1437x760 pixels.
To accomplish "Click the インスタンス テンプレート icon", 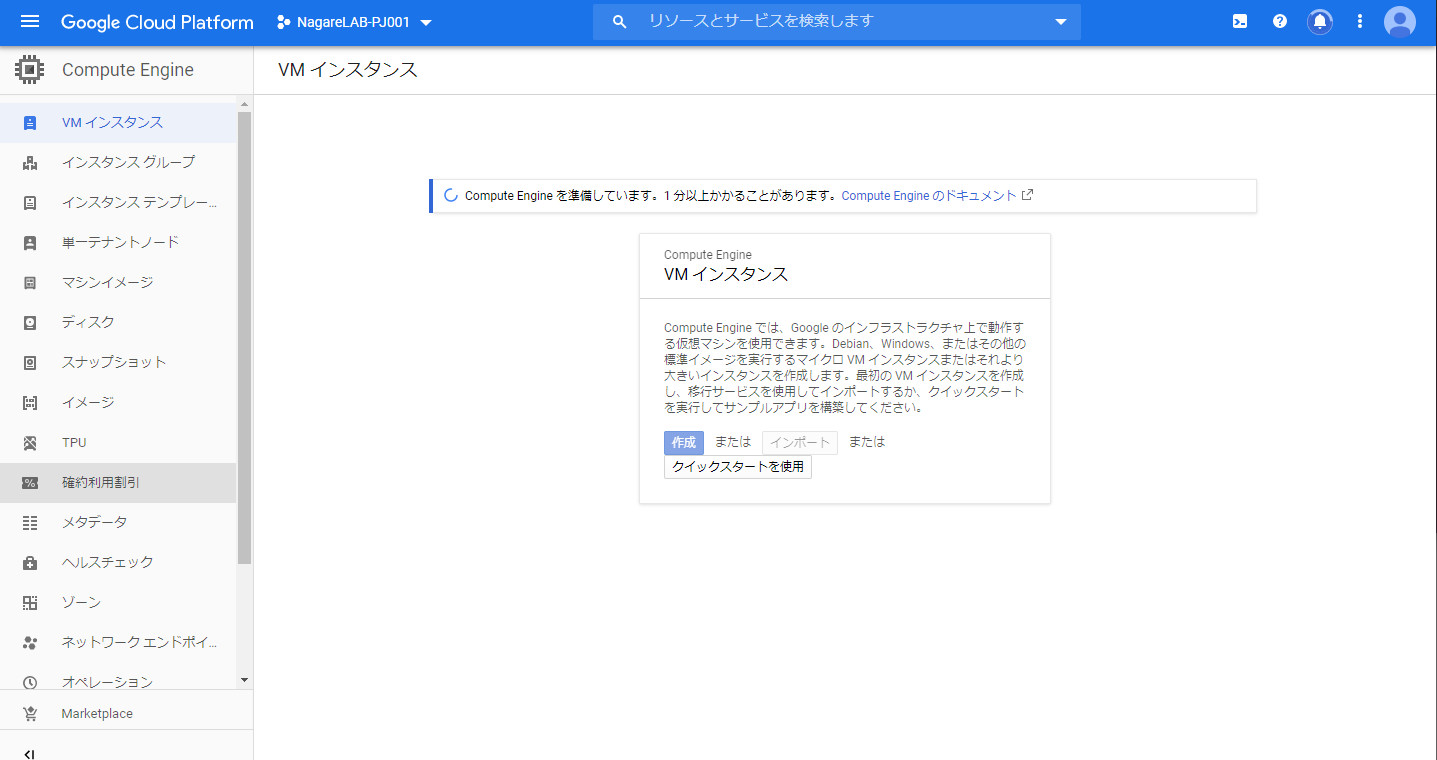I will tap(30, 203).
